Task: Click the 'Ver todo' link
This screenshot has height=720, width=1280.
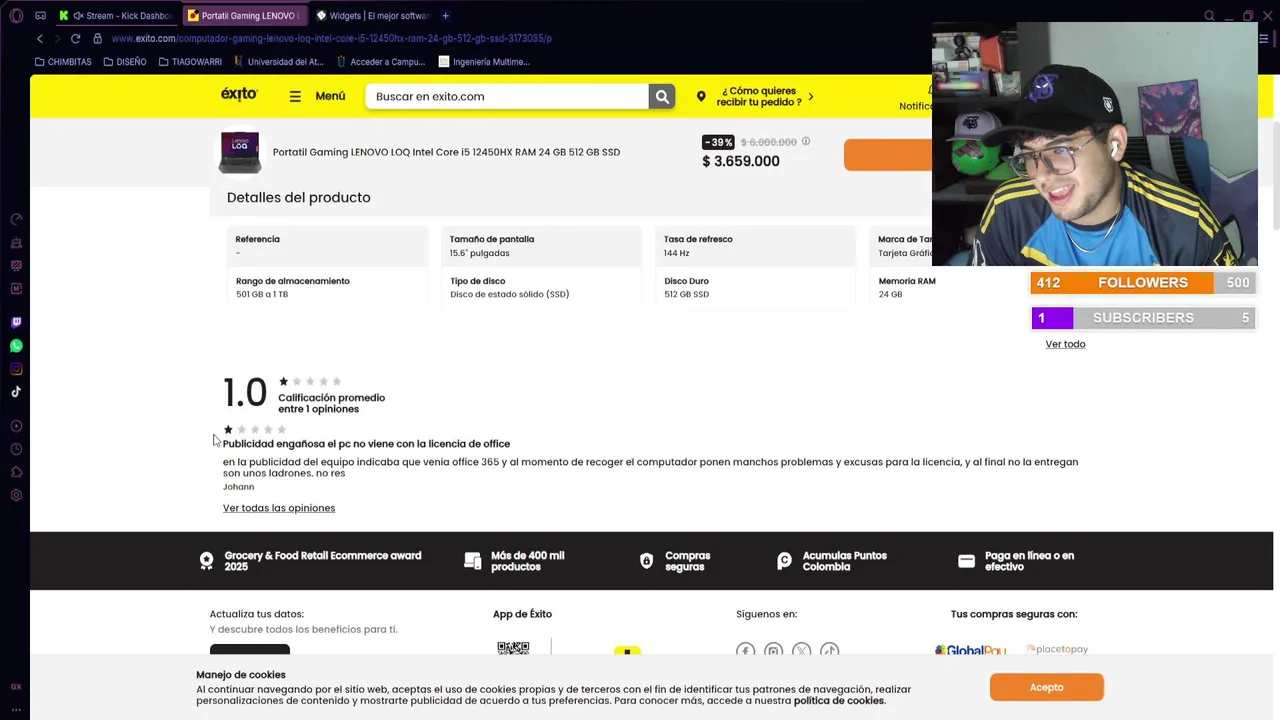Action: (1065, 344)
